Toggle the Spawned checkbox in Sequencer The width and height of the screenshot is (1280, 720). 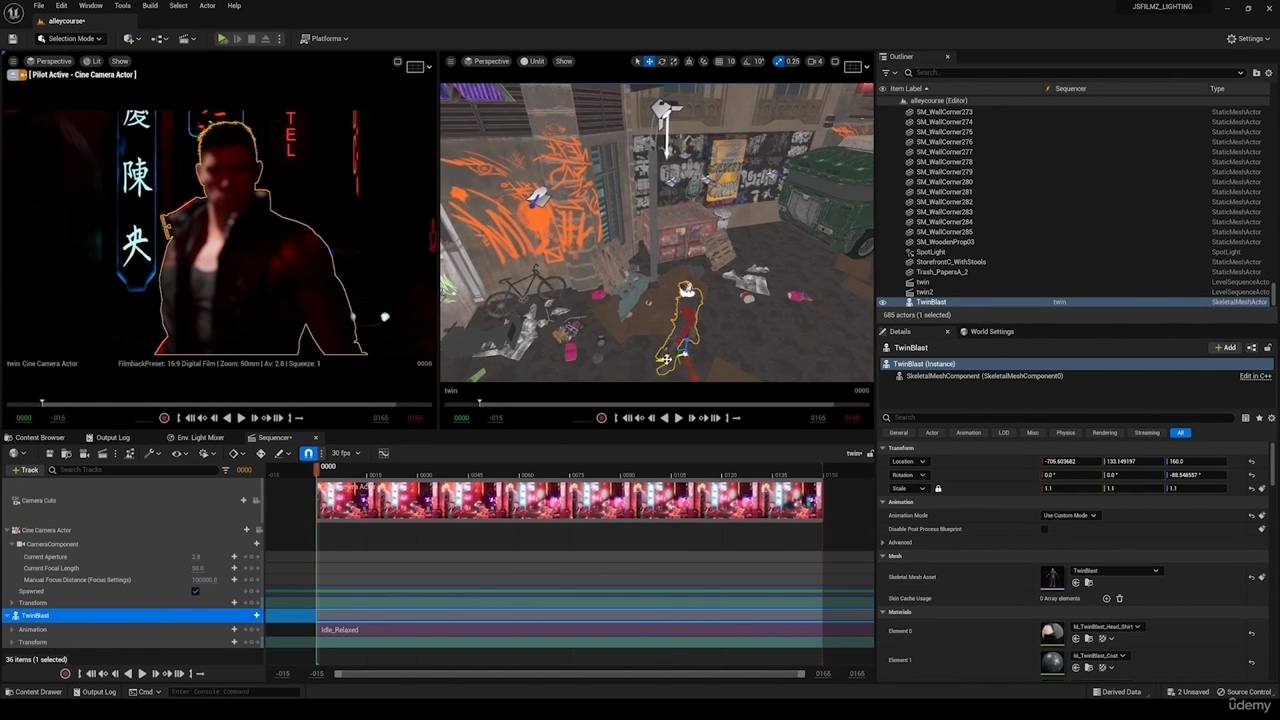pos(195,591)
